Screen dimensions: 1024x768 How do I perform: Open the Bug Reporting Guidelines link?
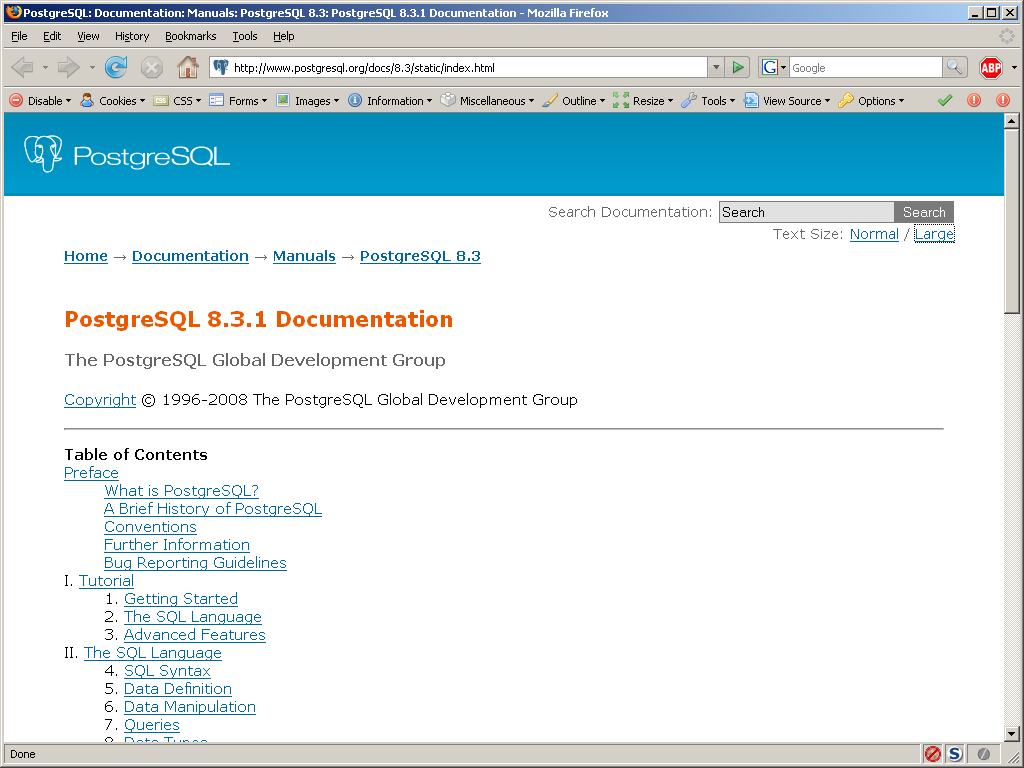(x=195, y=563)
